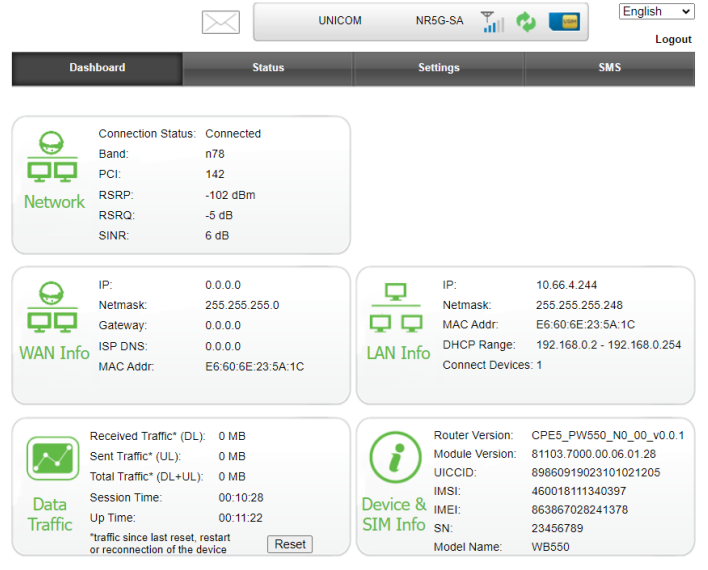Click the LAN Info icon

397,309
